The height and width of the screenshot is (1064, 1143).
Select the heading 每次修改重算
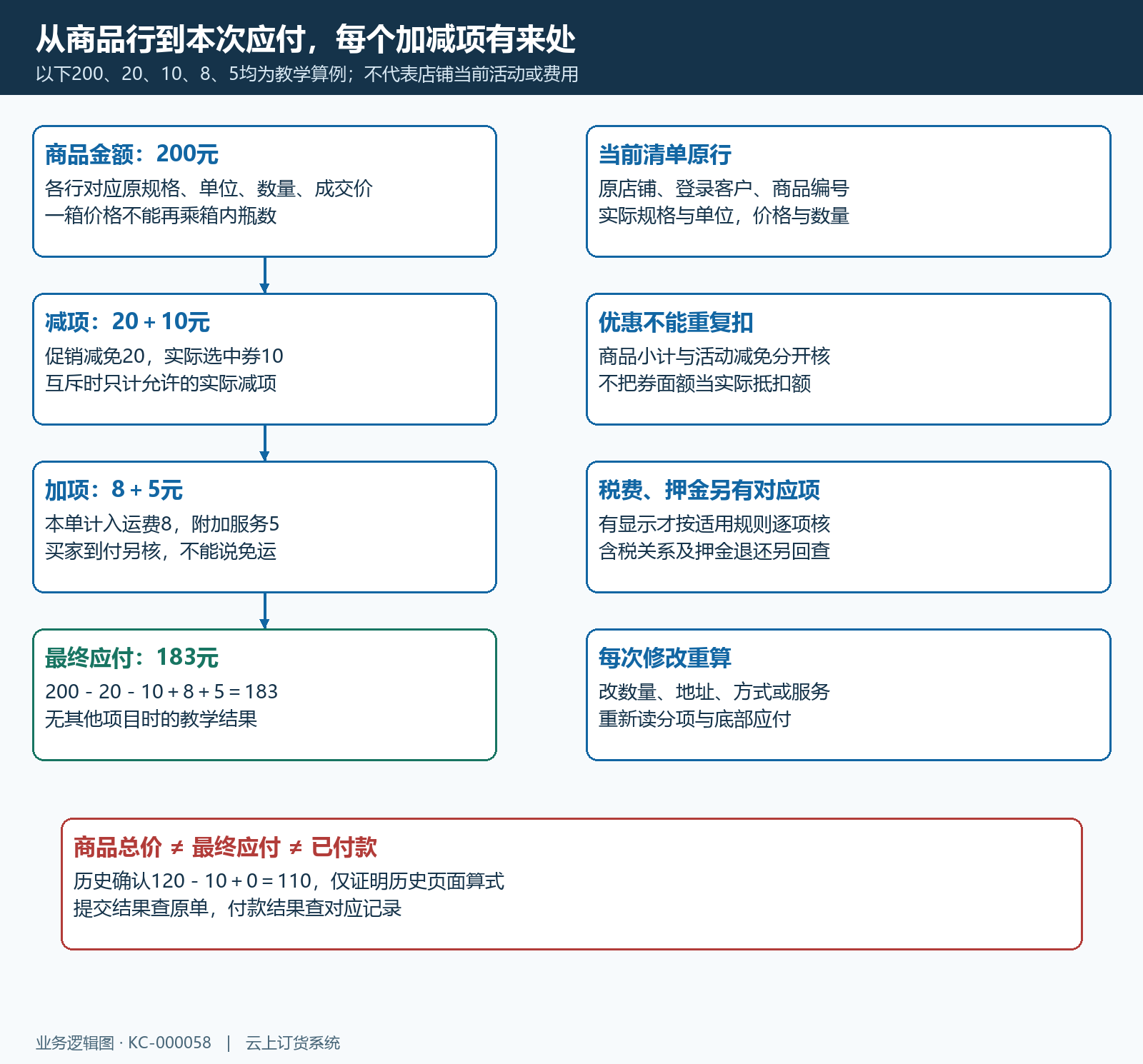664,658
